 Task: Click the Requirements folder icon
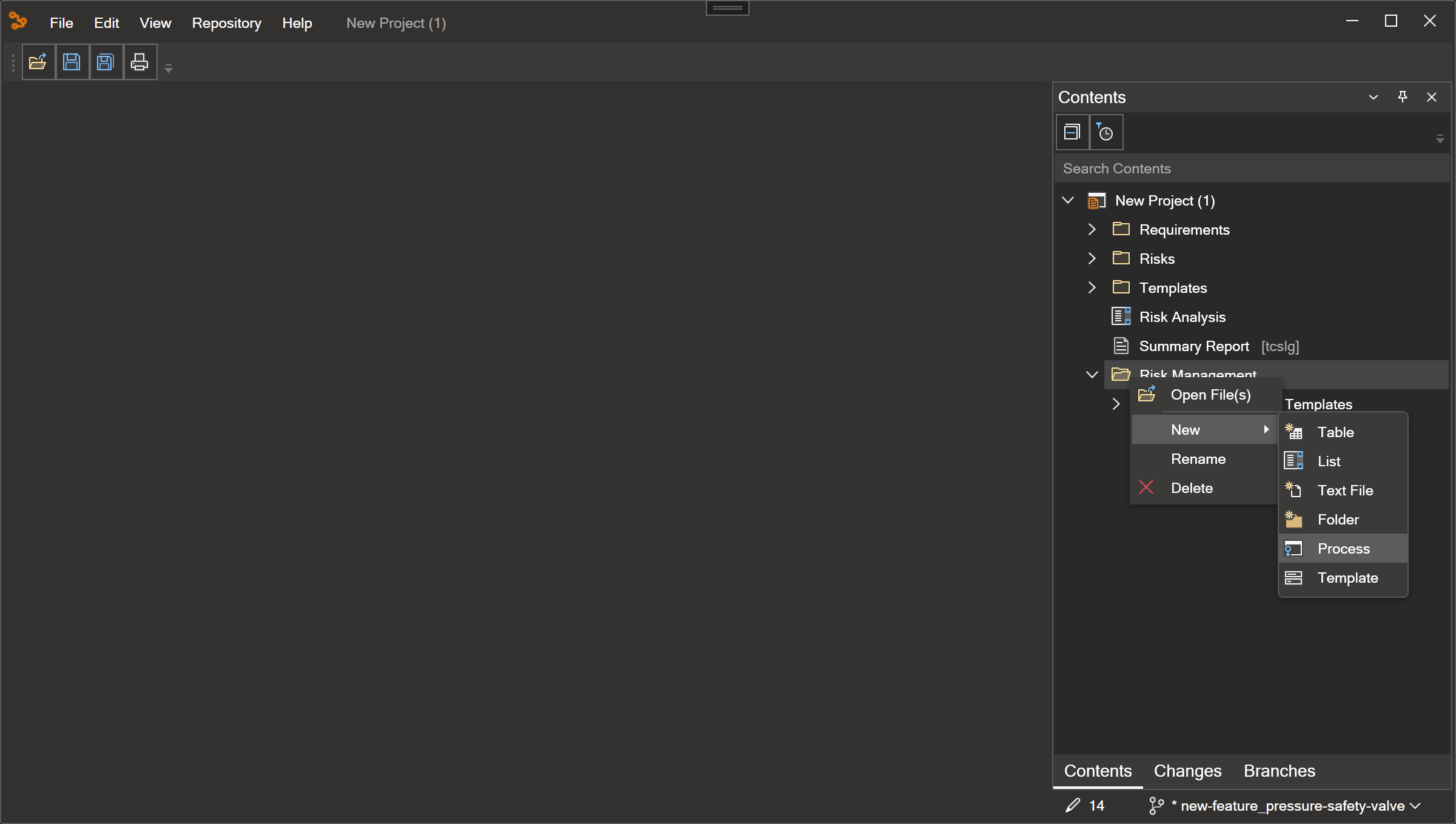(x=1121, y=229)
